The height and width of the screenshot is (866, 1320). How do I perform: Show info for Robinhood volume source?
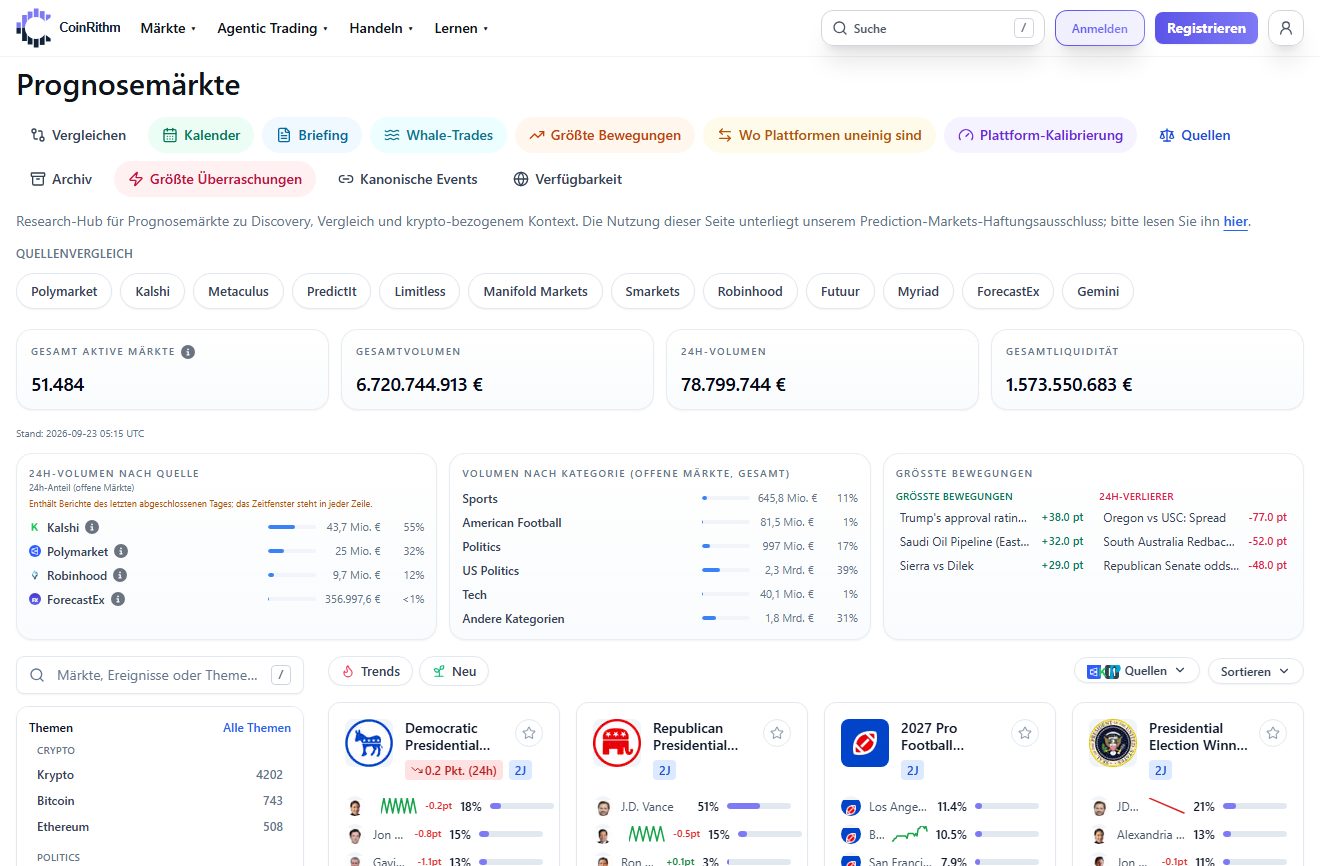tap(120, 575)
